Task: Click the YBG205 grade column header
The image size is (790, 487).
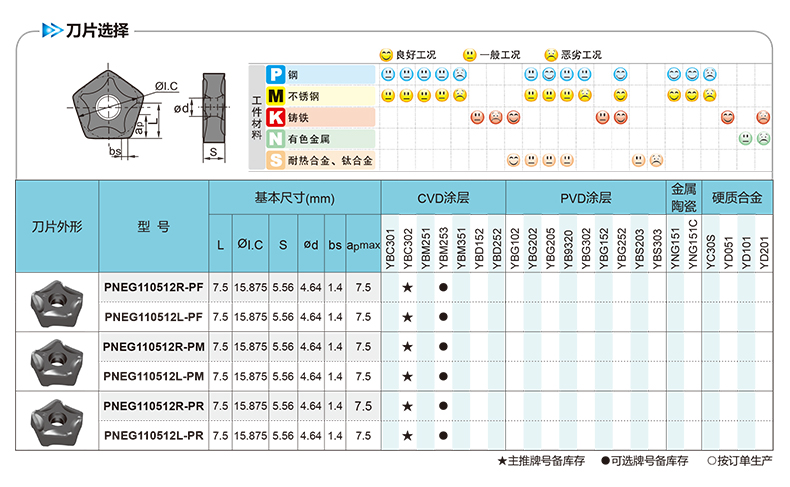Action: click(550, 249)
